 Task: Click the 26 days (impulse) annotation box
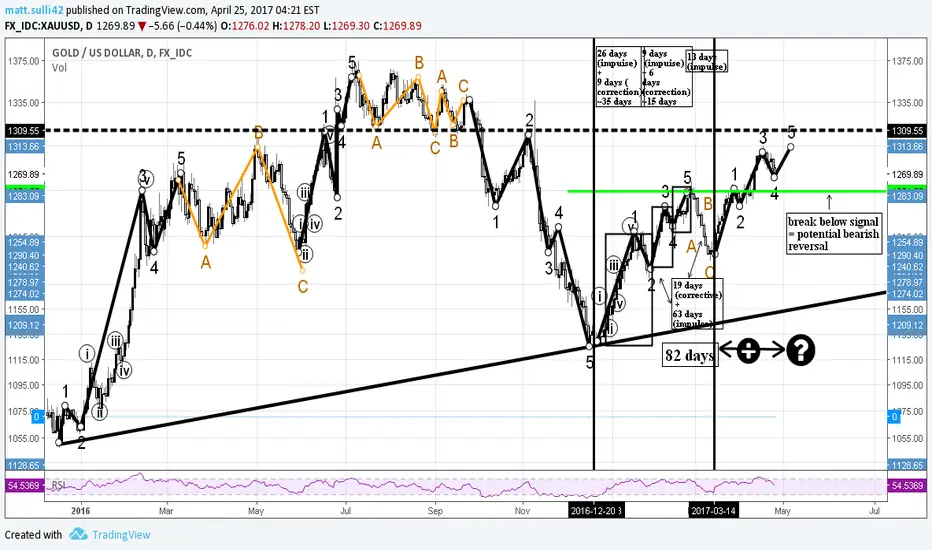tap(618, 77)
